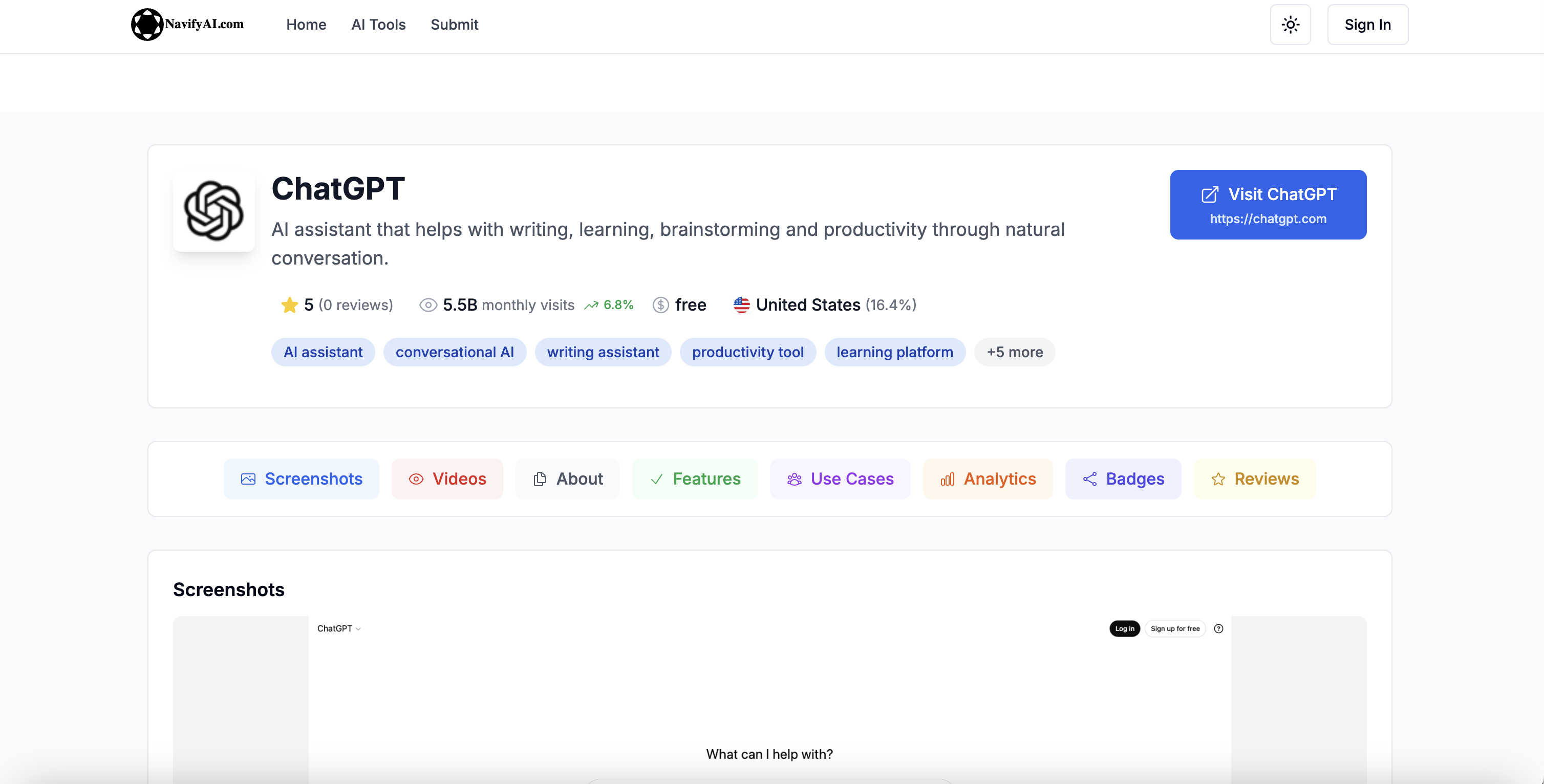Click the document icon on About tab
The height and width of the screenshot is (784, 1544).
coord(540,479)
